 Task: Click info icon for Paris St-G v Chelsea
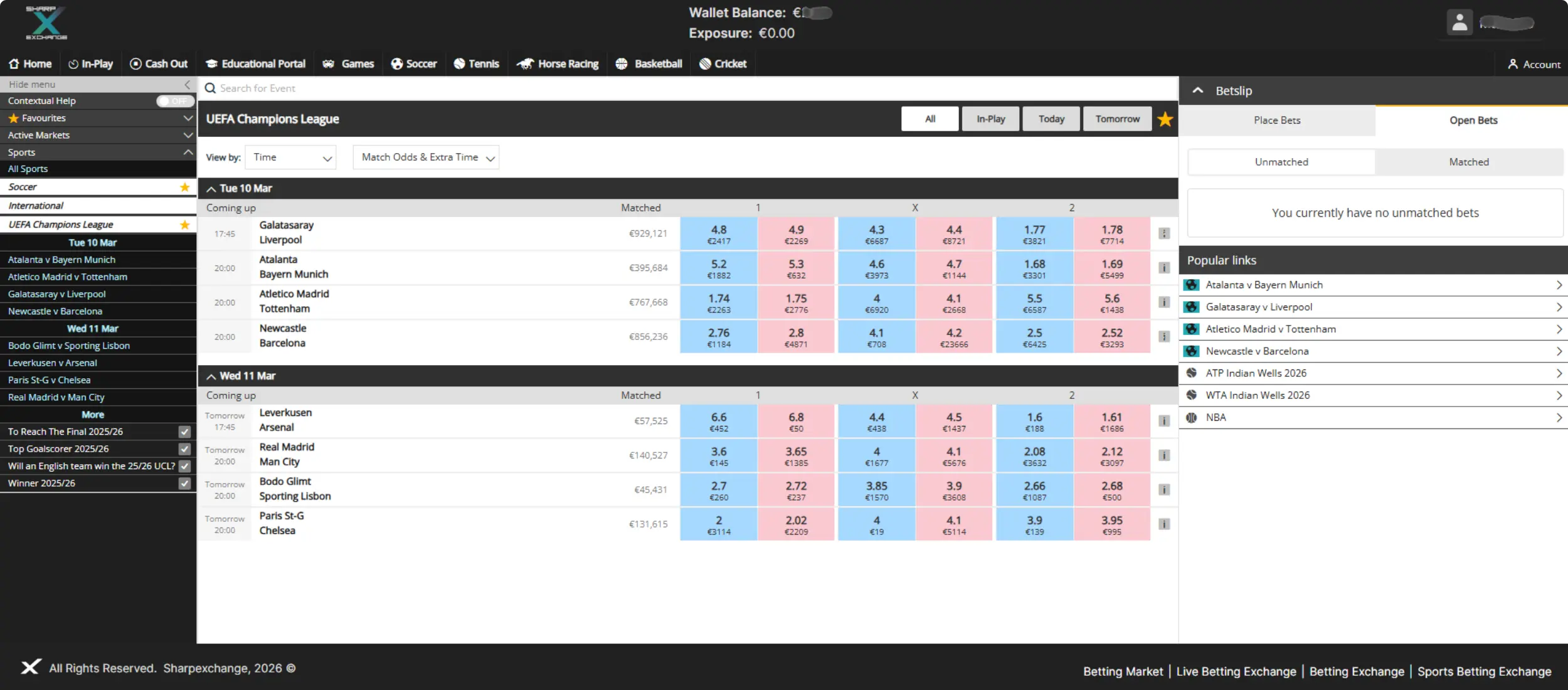click(x=1164, y=524)
